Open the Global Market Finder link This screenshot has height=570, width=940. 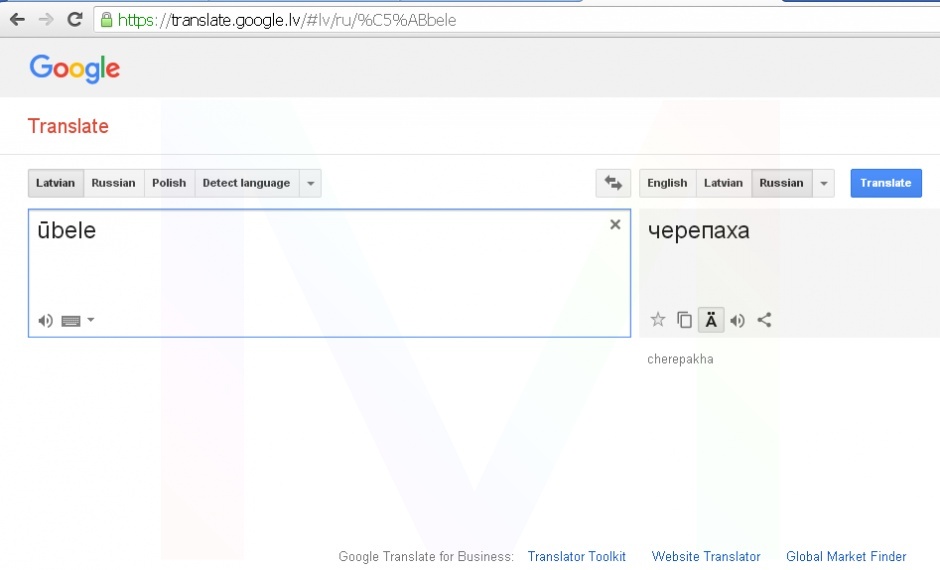(846, 557)
